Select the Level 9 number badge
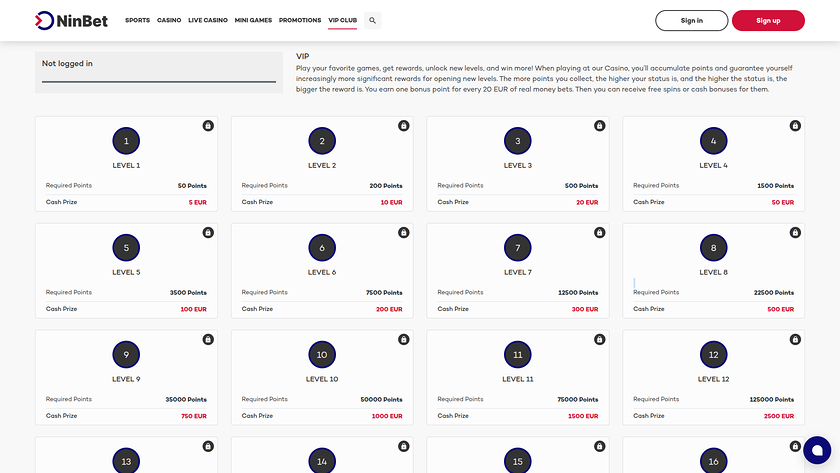 [126, 354]
